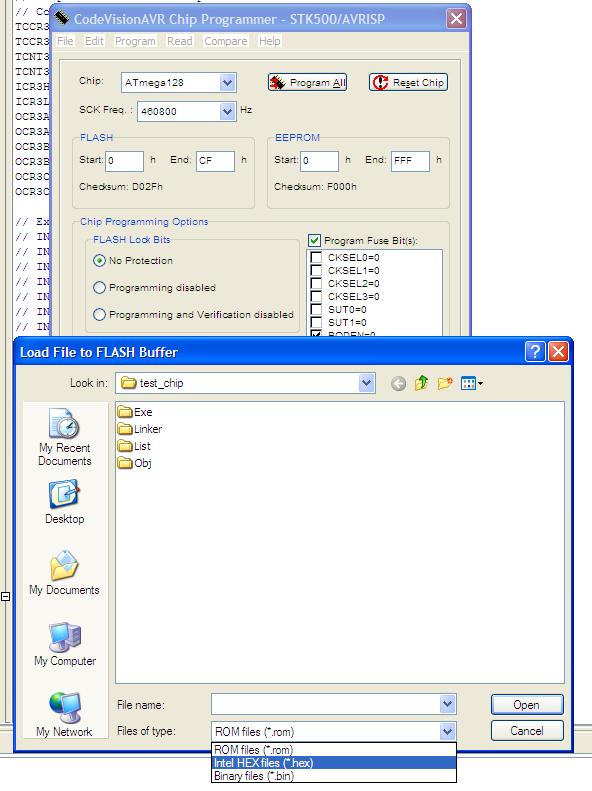Click the File name input field

tap(325, 704)
